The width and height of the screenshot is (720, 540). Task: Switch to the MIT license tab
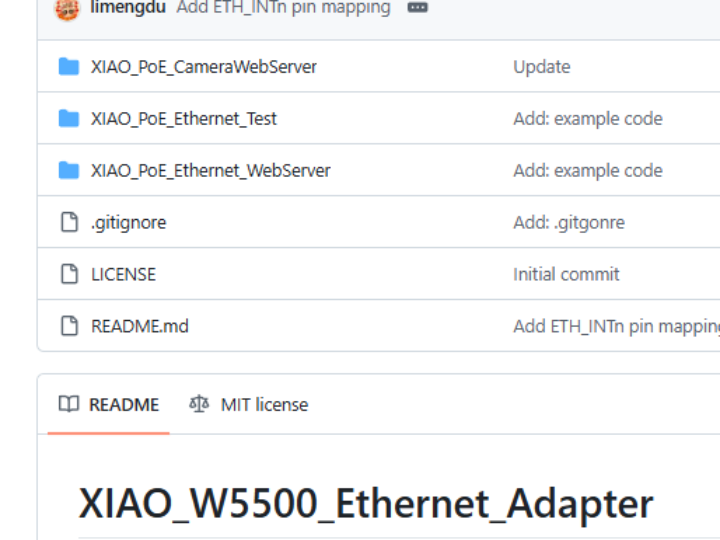click(264, 405)
